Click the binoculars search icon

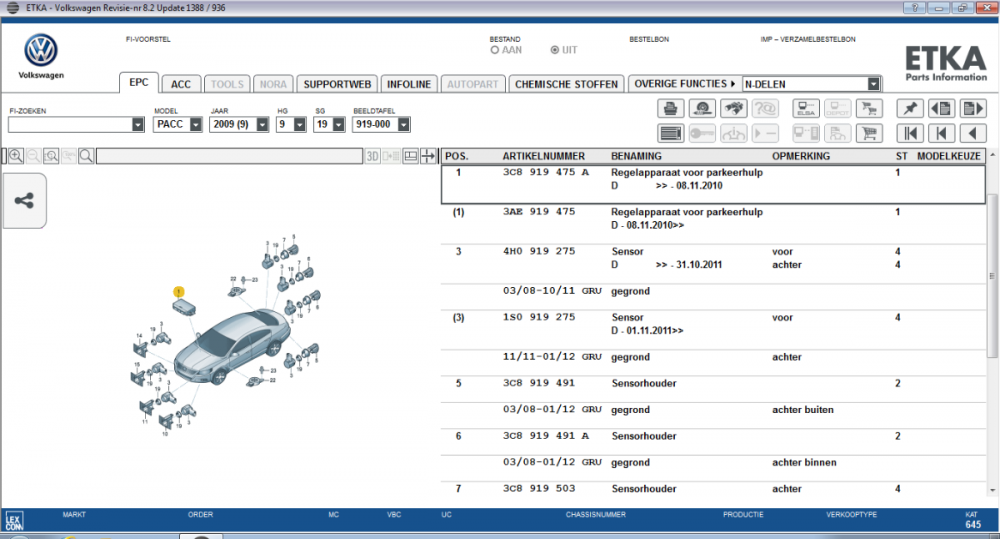coord(733,108)
